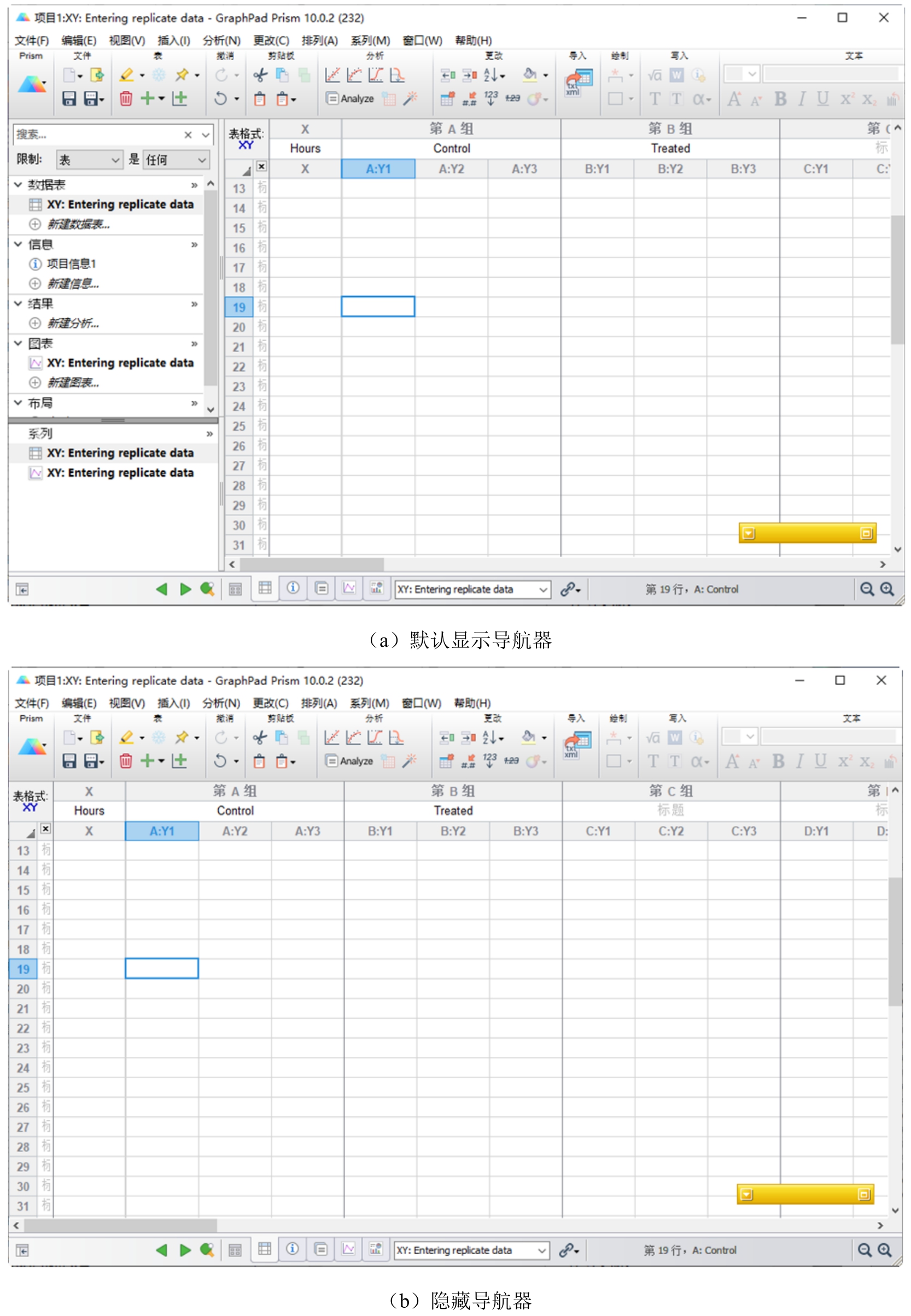Click highlighter icon in top window toolbar
Viewport: 911px width, 1316px height.
[127, 75]
